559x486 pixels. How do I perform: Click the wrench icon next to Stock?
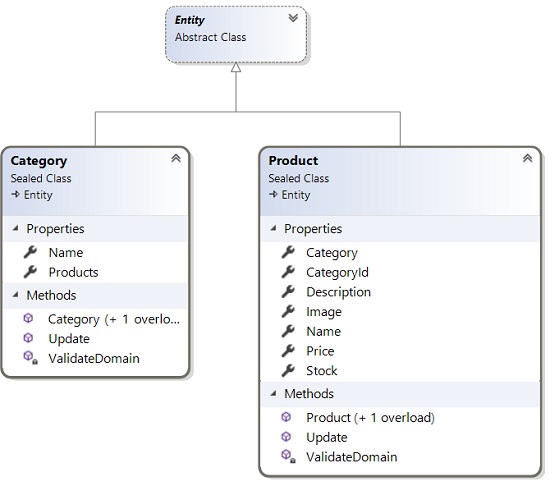(x=288, y=370)
